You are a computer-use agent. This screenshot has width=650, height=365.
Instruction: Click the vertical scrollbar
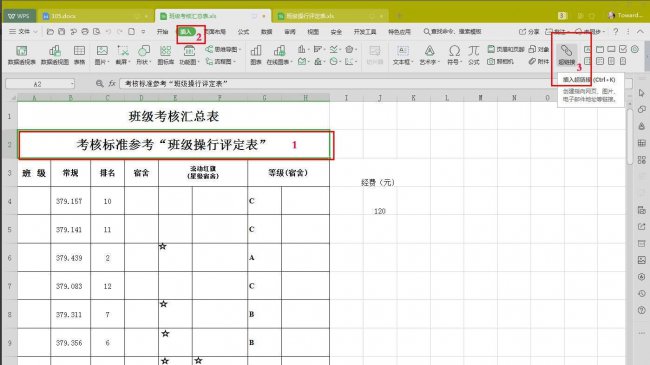629,137
